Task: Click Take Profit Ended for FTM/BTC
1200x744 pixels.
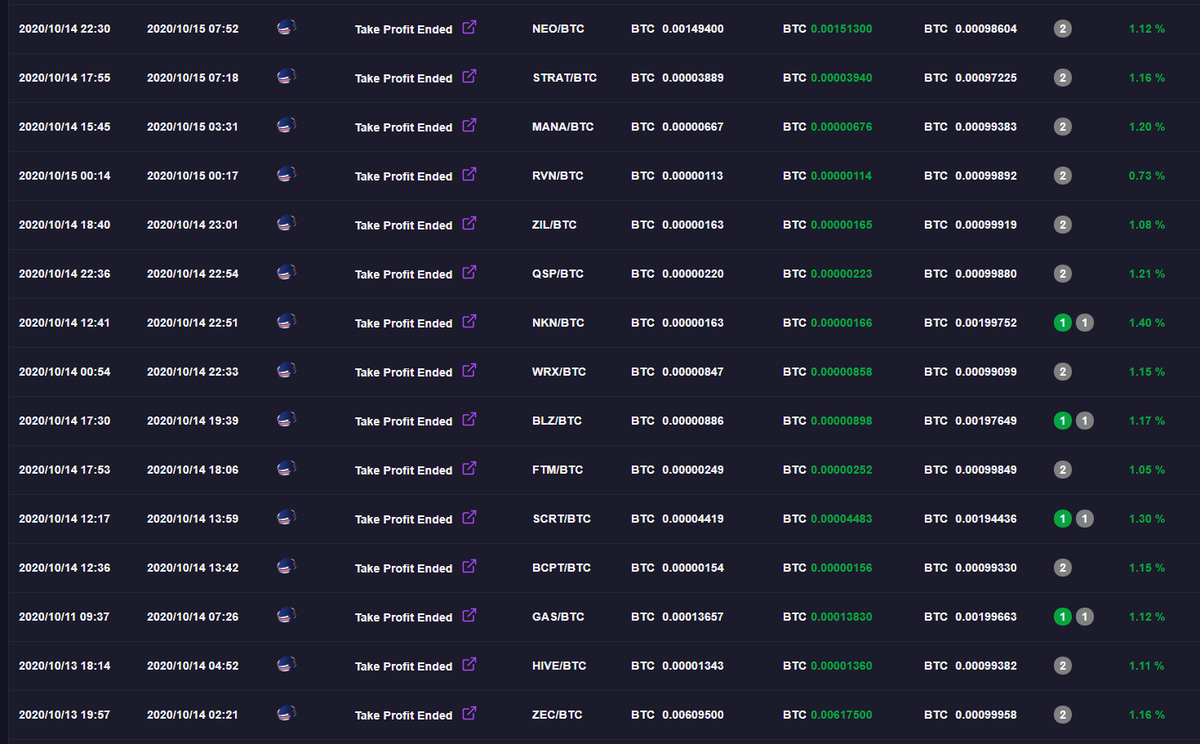Action: click(x=404, y=470)
